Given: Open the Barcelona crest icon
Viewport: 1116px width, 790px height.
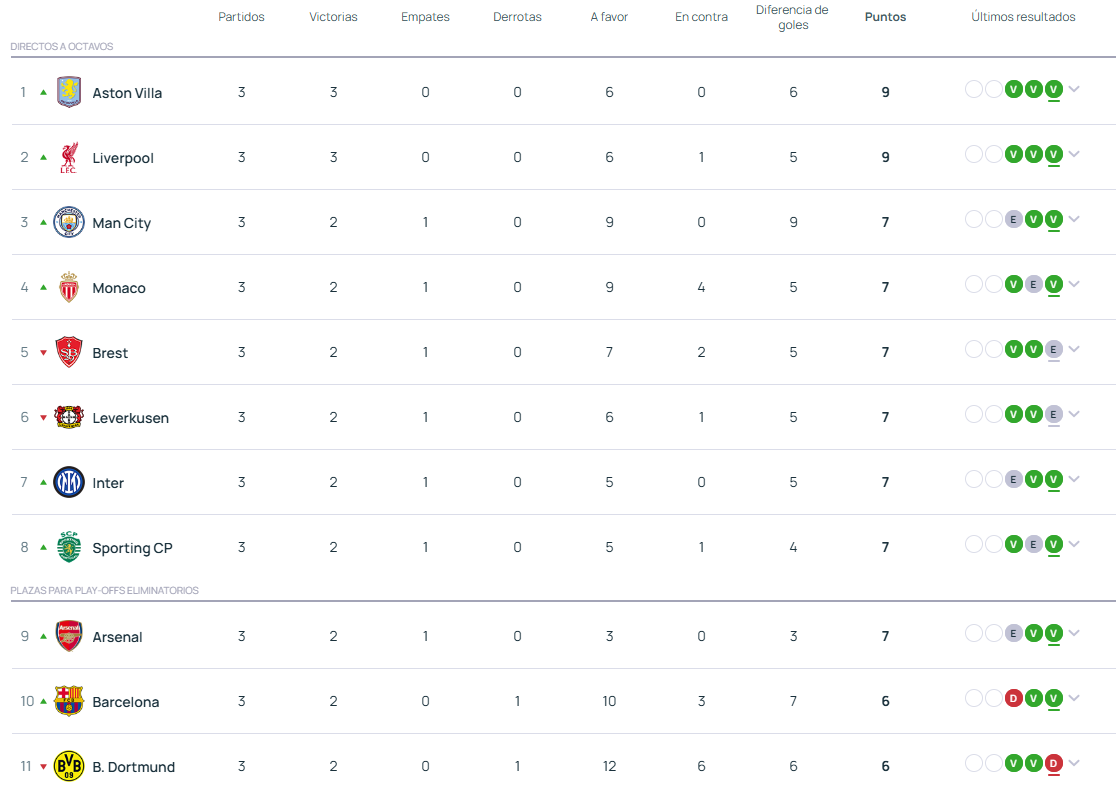Looking at the screenshot, I should tap(69, 701).
